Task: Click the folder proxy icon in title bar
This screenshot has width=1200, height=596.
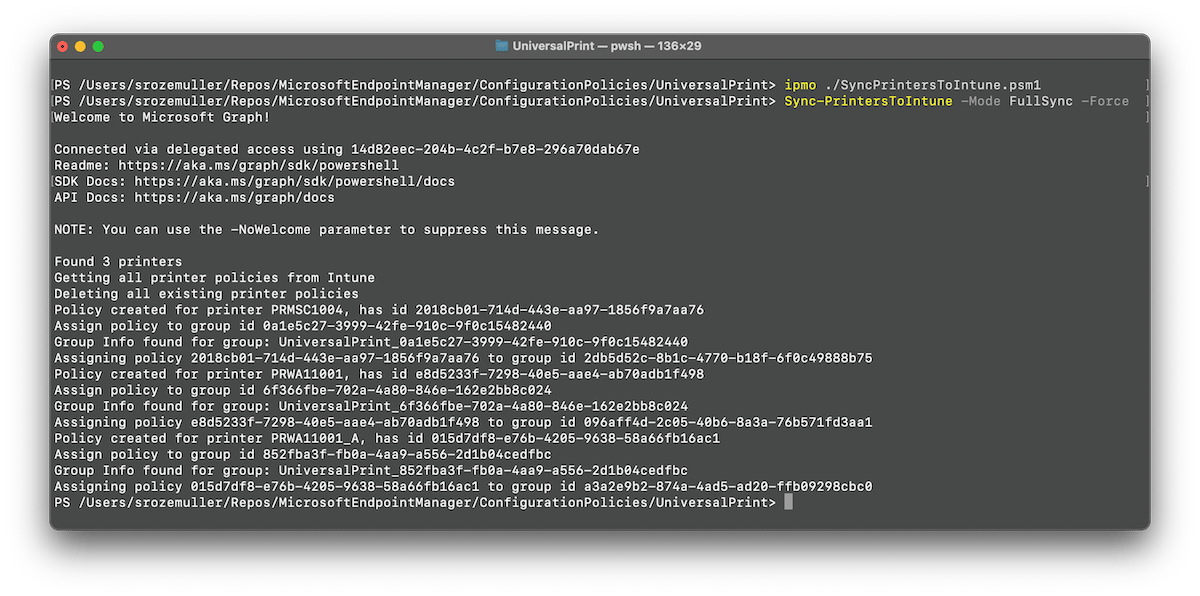Action: pyautogui.click(x=501, y=46)
